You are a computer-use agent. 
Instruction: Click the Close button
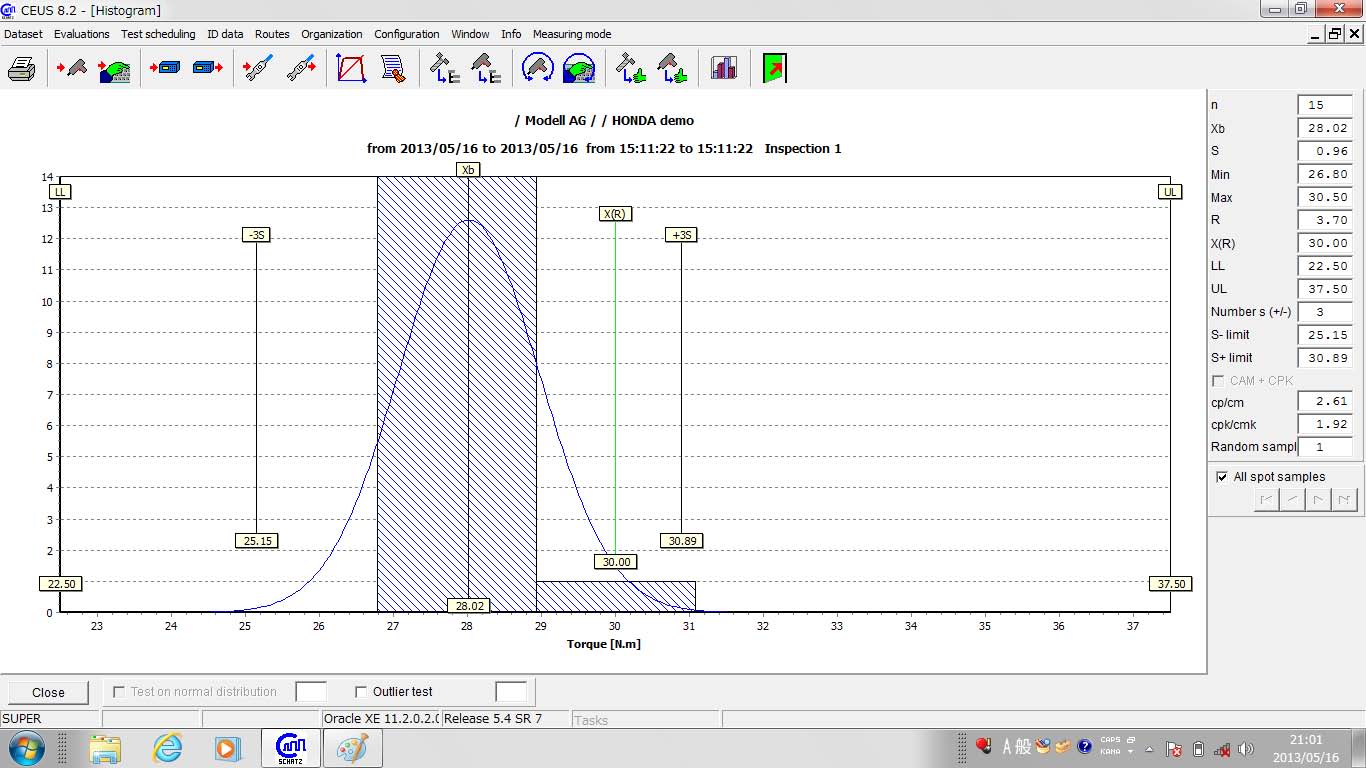pos(48,692)
